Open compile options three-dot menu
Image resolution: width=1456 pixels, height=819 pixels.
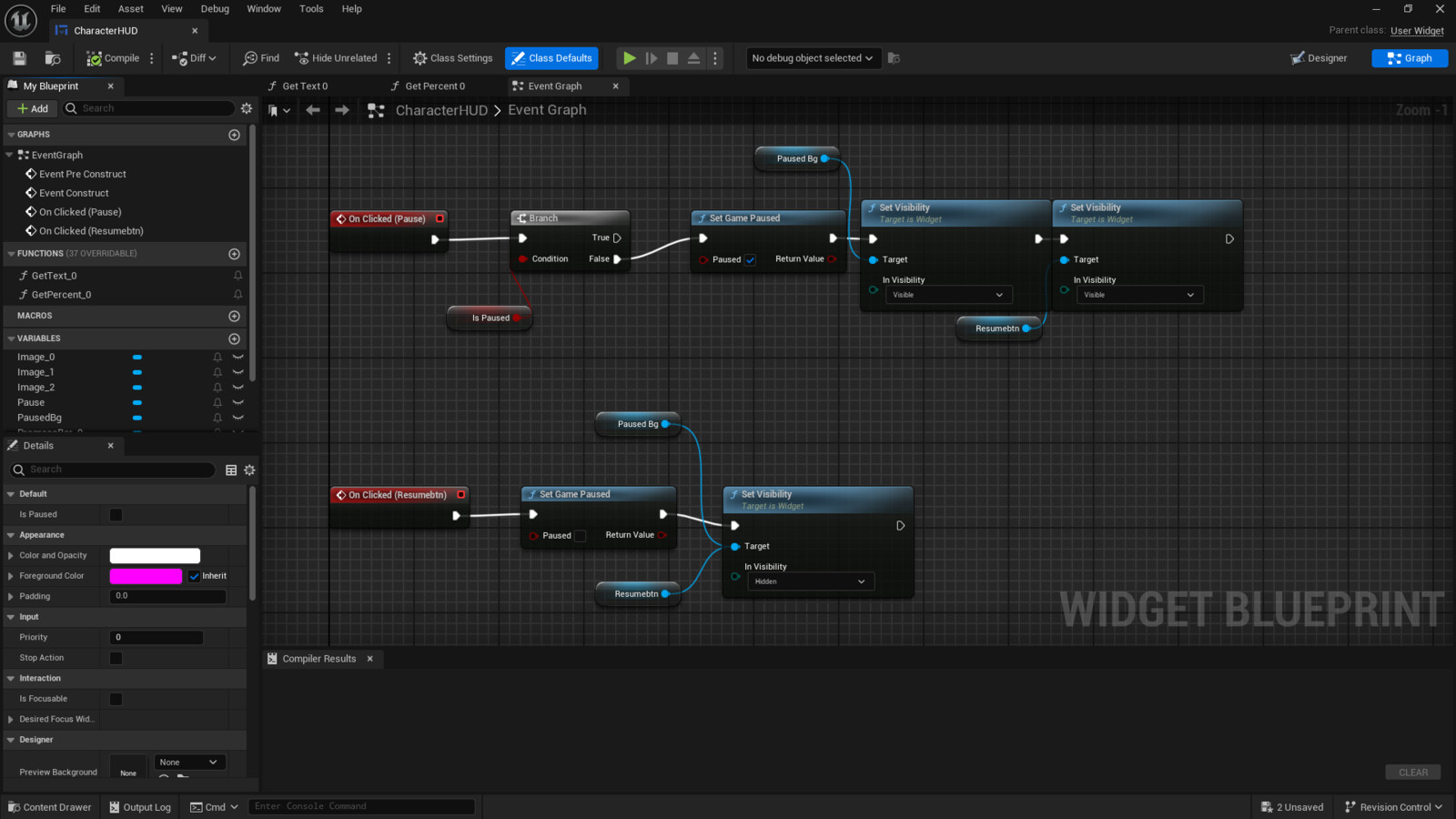pyautogui.click(x=152, y=58)
